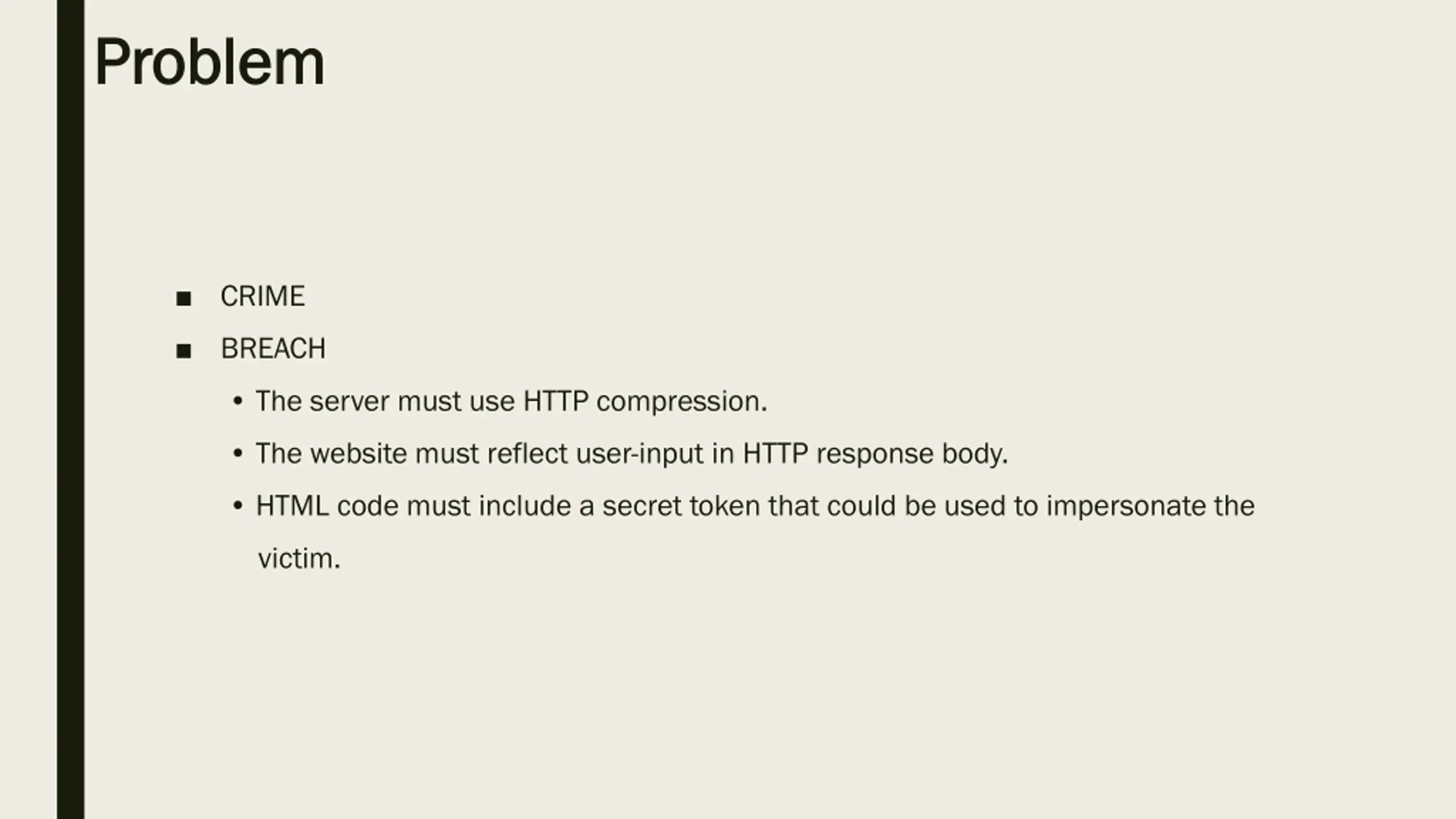Click the "Problem" slide title
Screen dimensions: 1456x819
point(210,62)
